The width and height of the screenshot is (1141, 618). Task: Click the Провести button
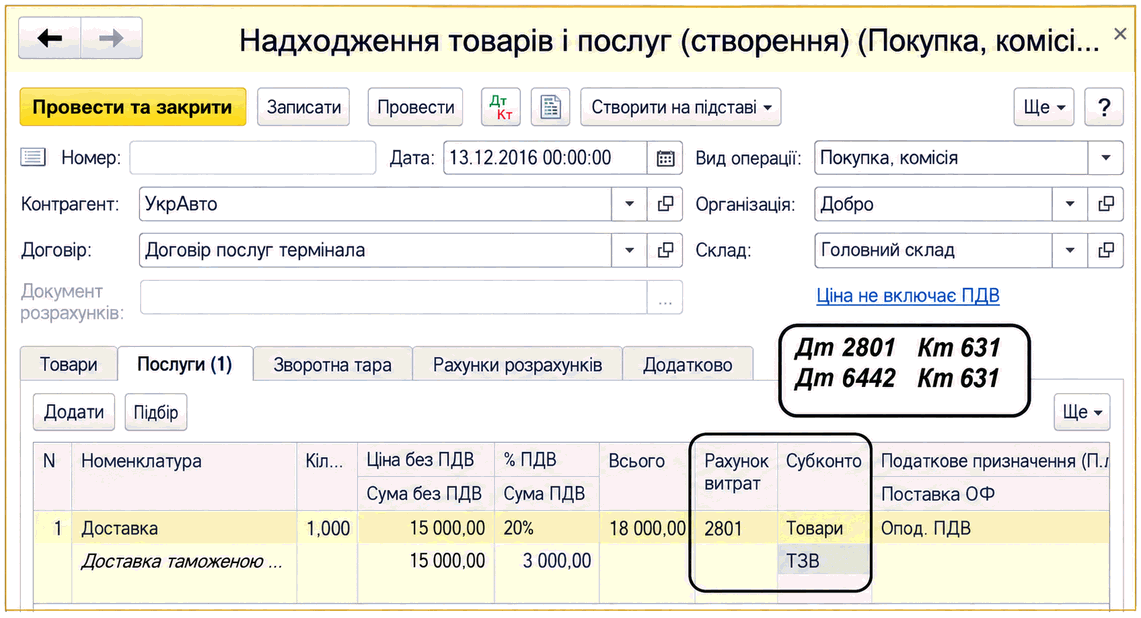(x=416, y=107)
